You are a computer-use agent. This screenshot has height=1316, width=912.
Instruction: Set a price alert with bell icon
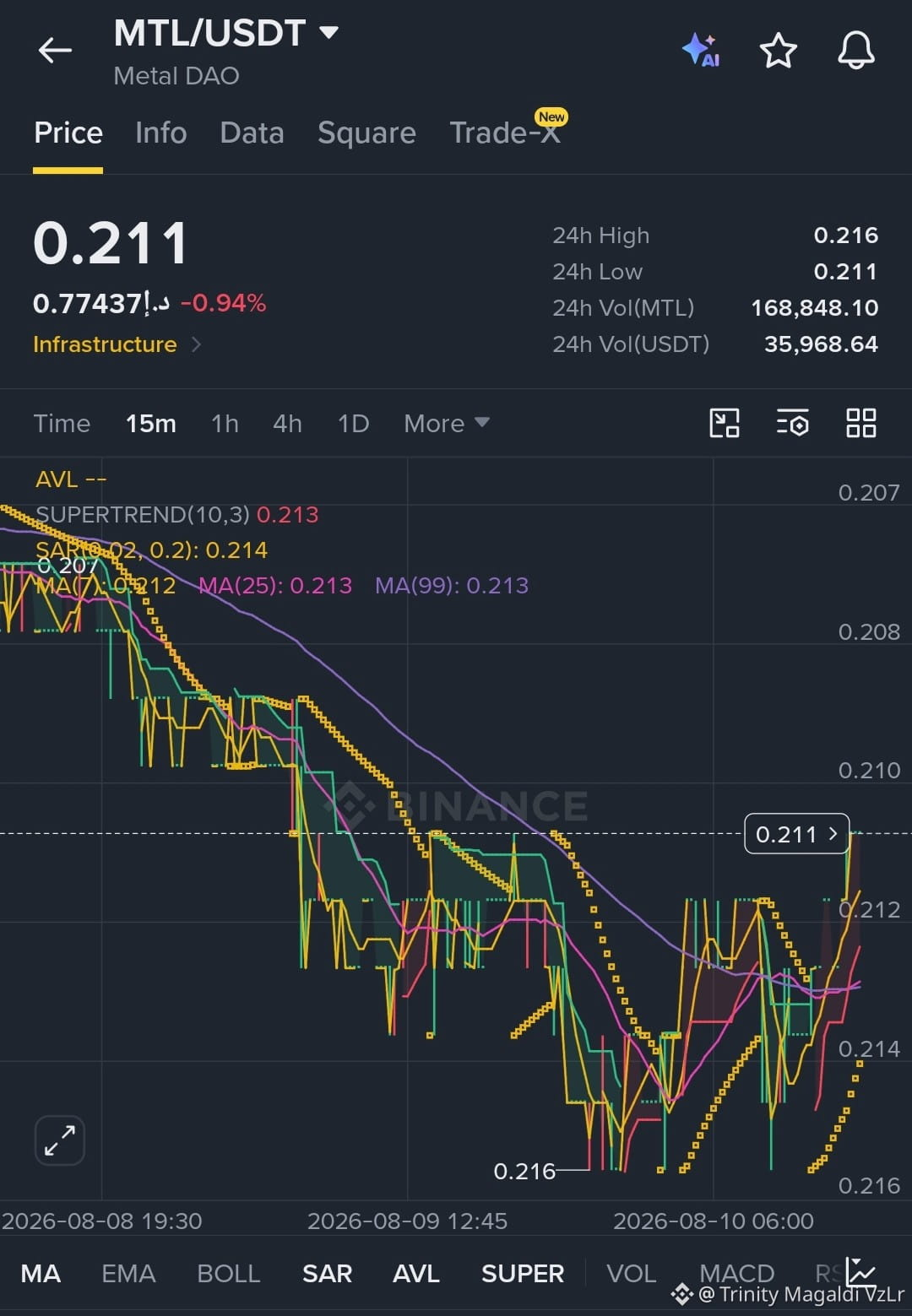tap(855, 51)
